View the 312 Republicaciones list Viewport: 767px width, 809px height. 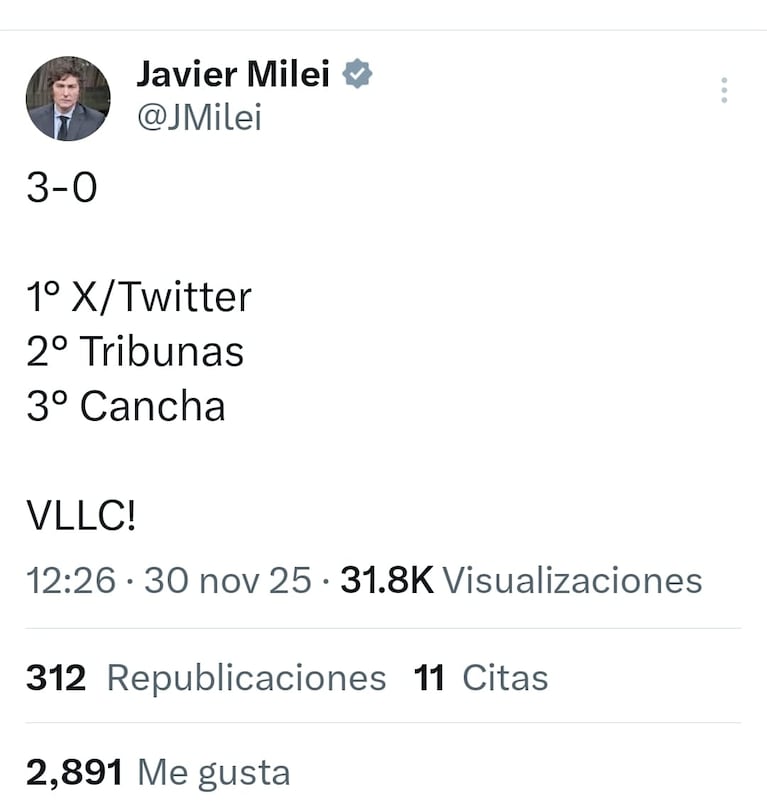[205, 677]
